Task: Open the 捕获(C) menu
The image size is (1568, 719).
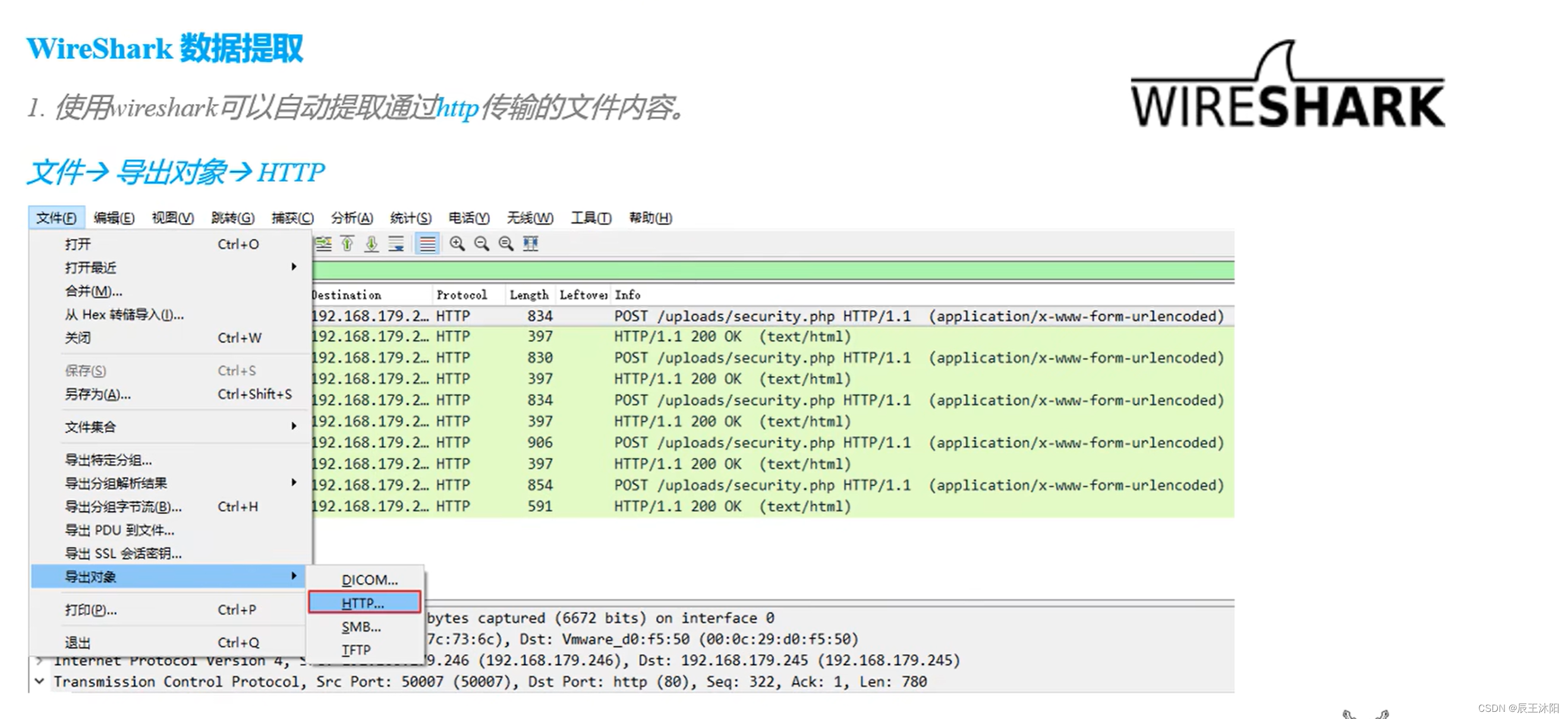Action: 293,217
